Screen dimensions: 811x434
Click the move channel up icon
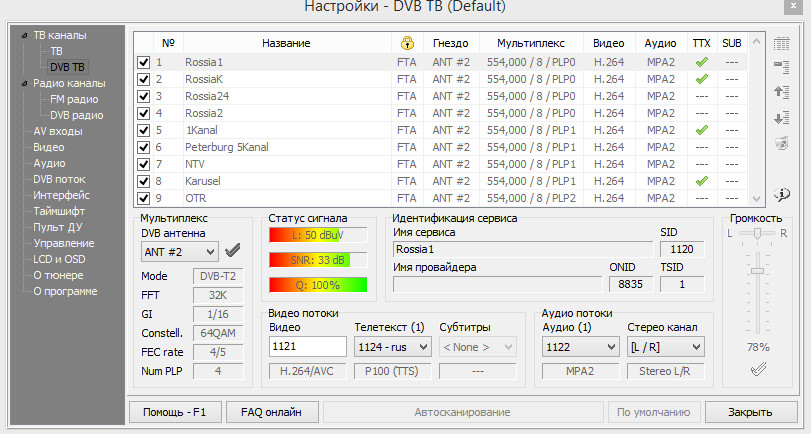pyautogui.click(x=782, y=92)
